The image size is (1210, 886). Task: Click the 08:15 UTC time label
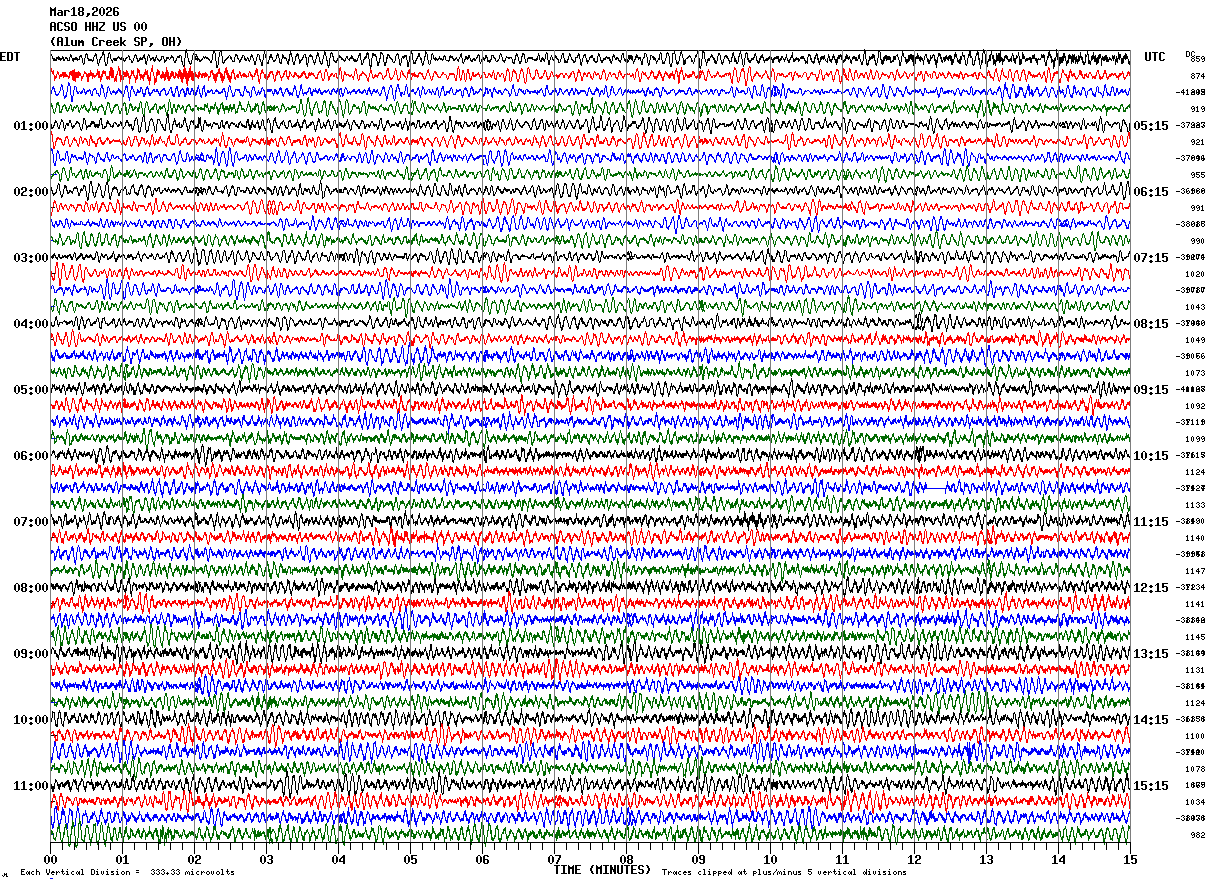click(1151, 324)
